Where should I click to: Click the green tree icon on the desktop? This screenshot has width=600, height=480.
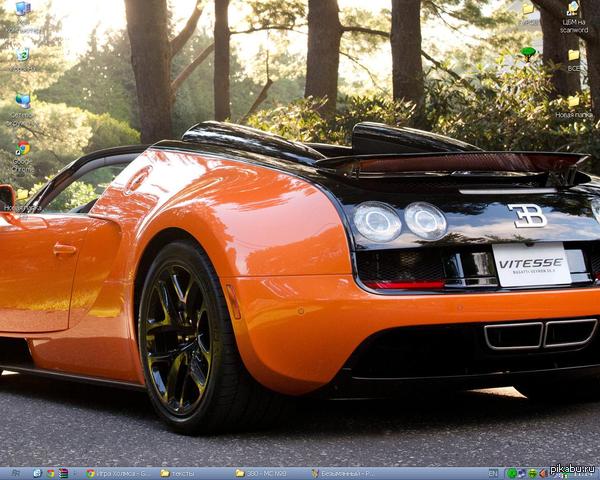pos(528,52)
